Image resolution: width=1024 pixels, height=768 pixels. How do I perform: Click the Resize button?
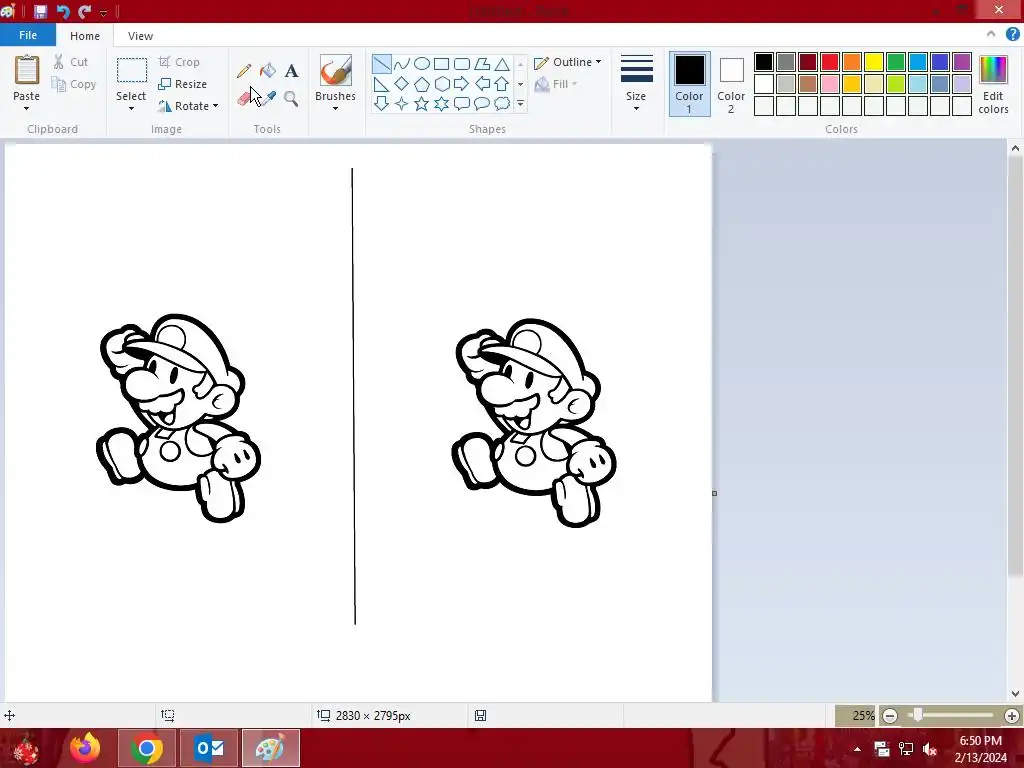pos(183,84)
